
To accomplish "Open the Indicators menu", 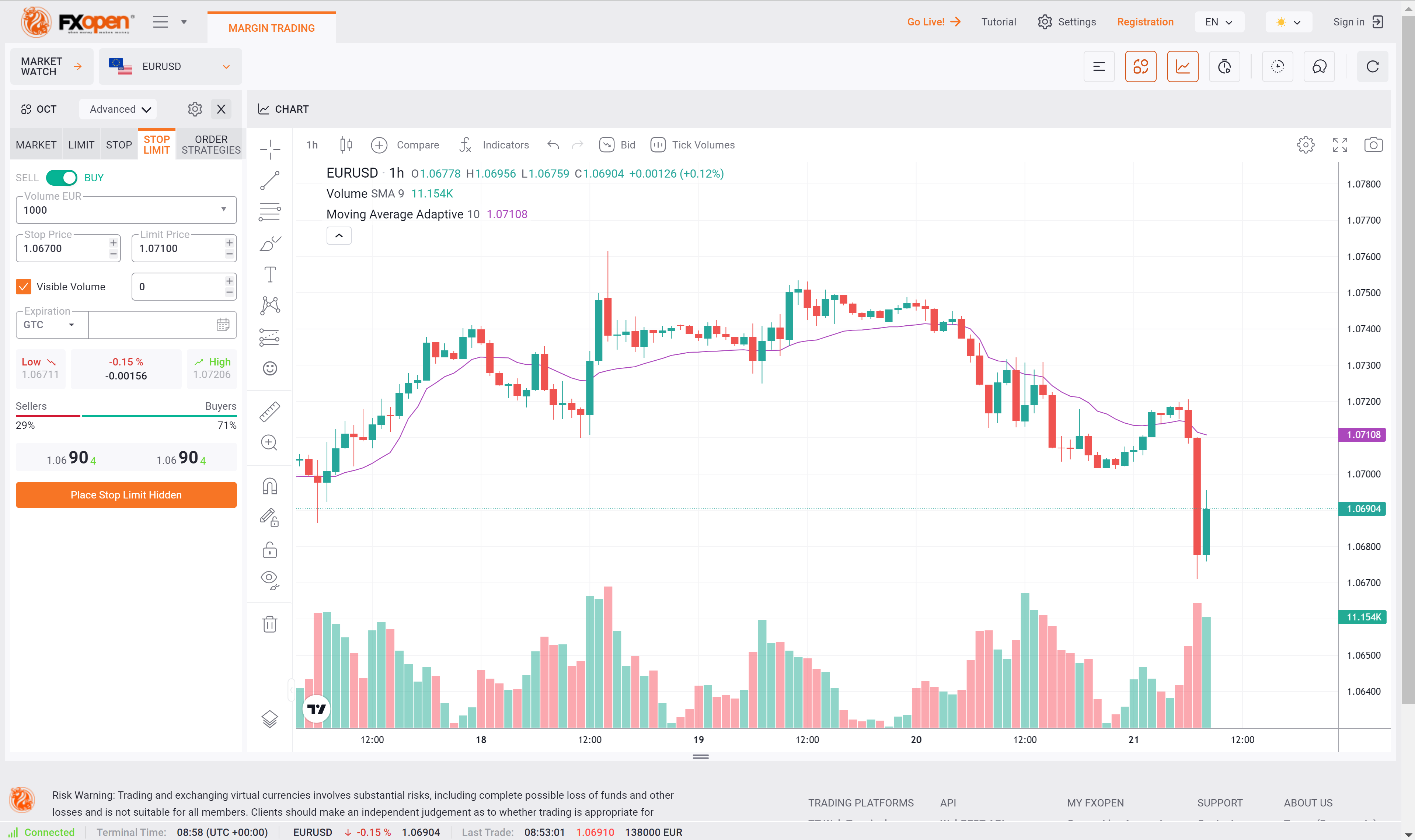I will click(494, 145).
